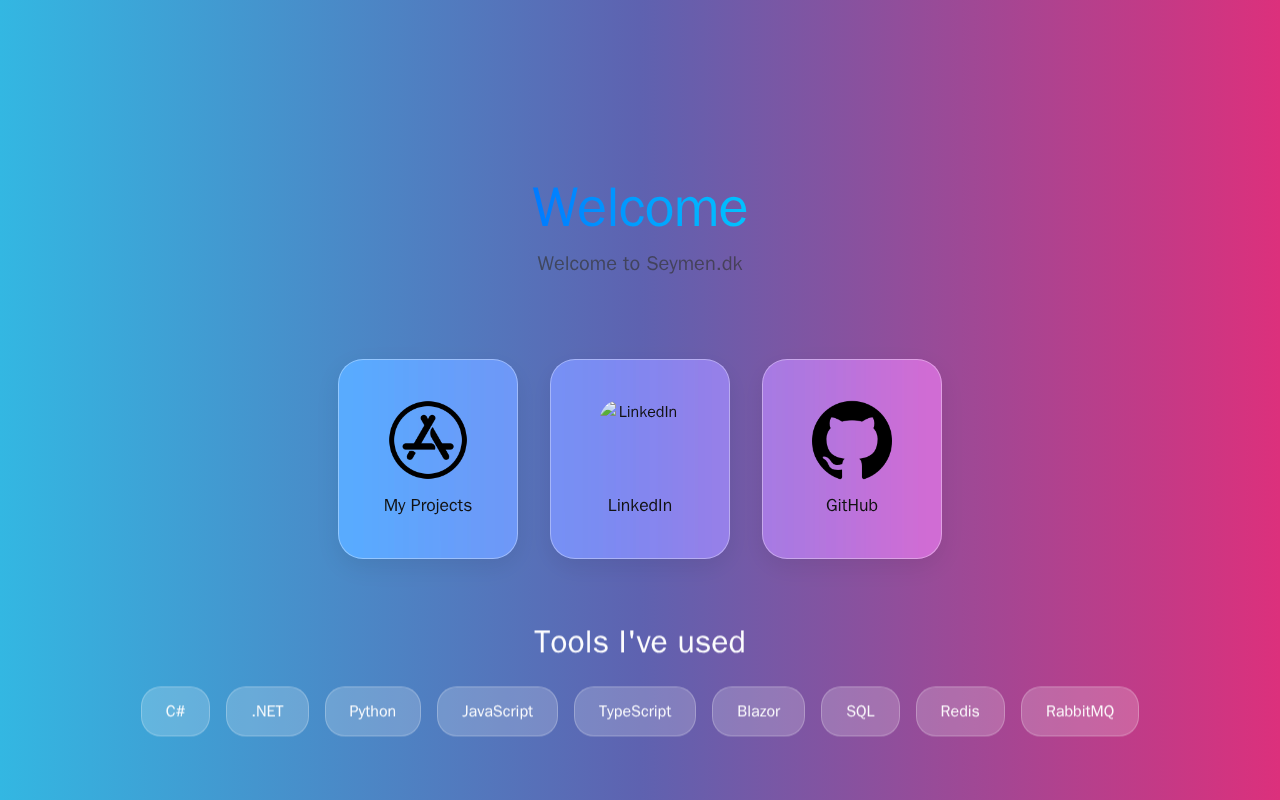1280x800 pixels.
Task: Click the "Welcome to Seymen.dk" subtitle
Action: click(x=640, y=264)
